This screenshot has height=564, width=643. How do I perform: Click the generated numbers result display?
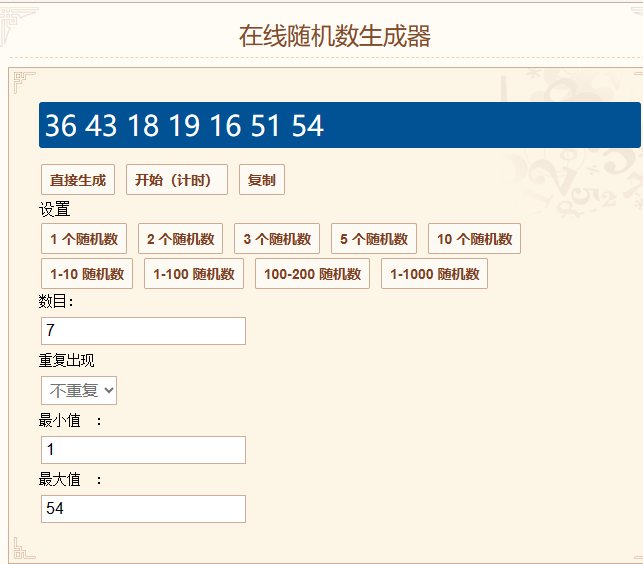coord(340,125)
